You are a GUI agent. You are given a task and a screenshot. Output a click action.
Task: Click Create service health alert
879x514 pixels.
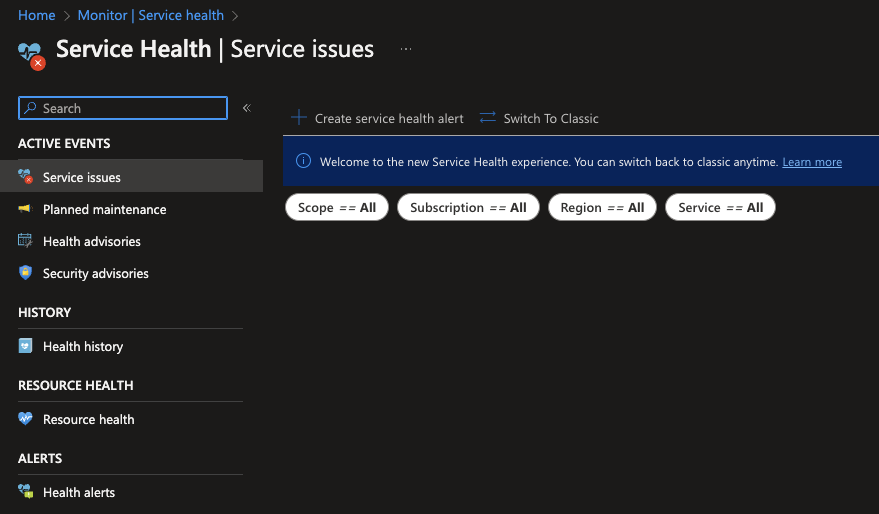coord(377,118)
